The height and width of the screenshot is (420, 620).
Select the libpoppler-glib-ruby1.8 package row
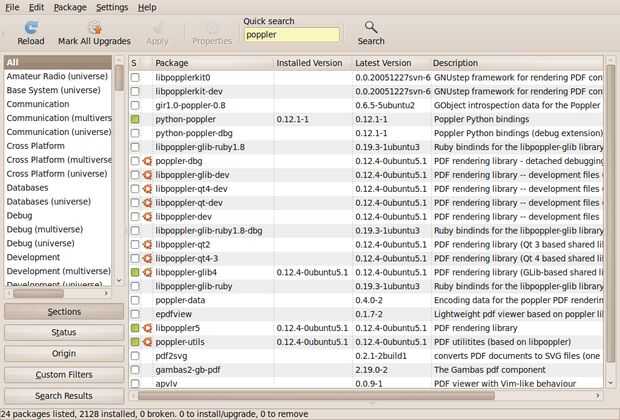pyautogui.click(x=366, y=147)
